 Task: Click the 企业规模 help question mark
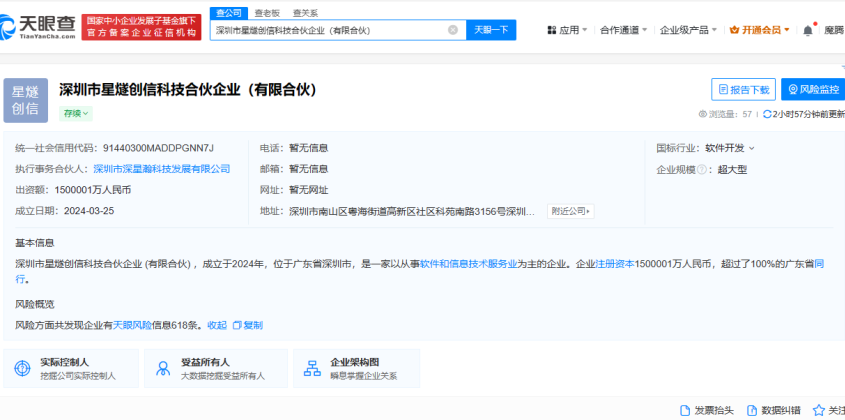(701, 170)
